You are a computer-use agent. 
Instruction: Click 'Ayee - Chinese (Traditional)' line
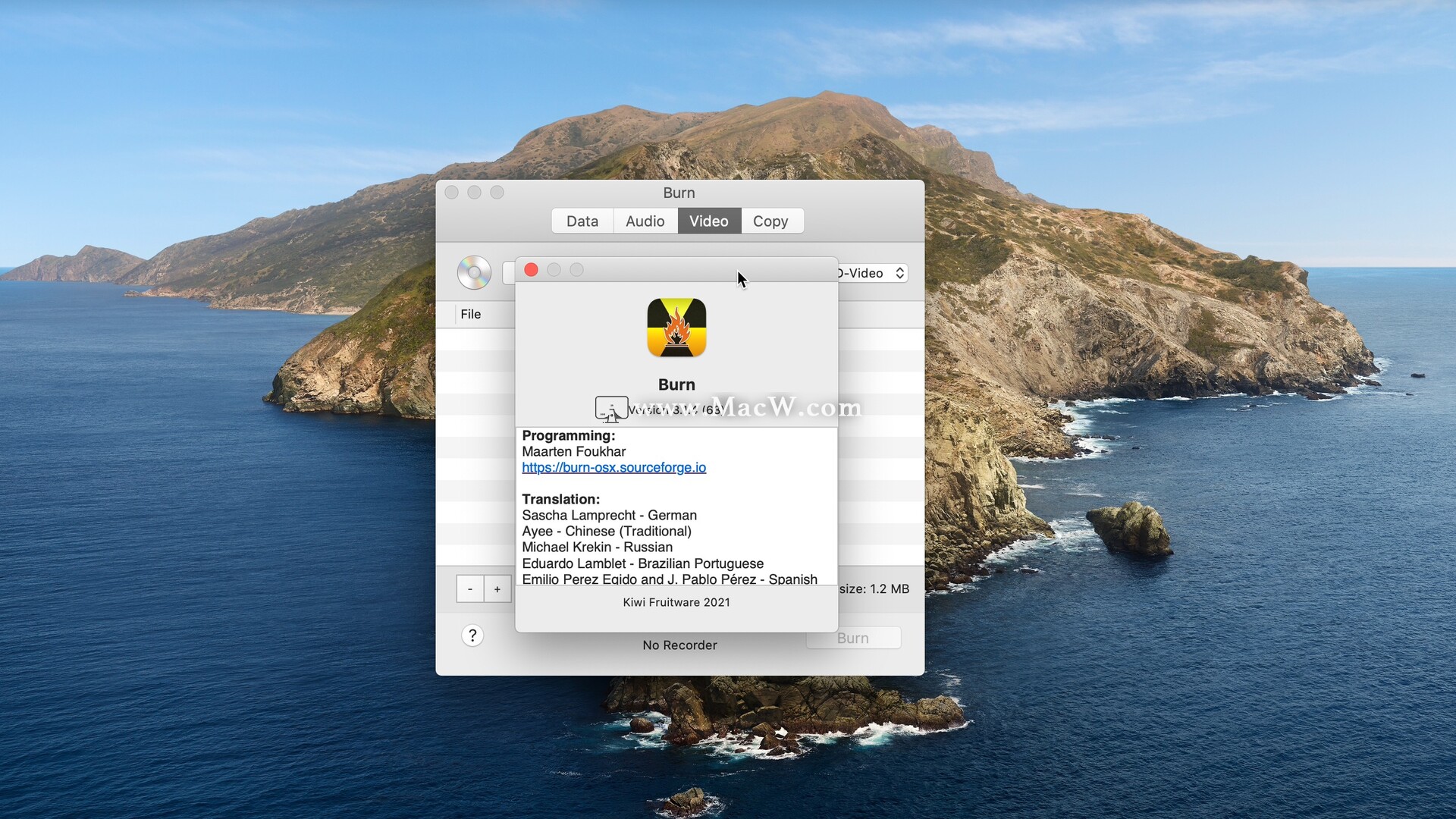(x=607, y=531)
